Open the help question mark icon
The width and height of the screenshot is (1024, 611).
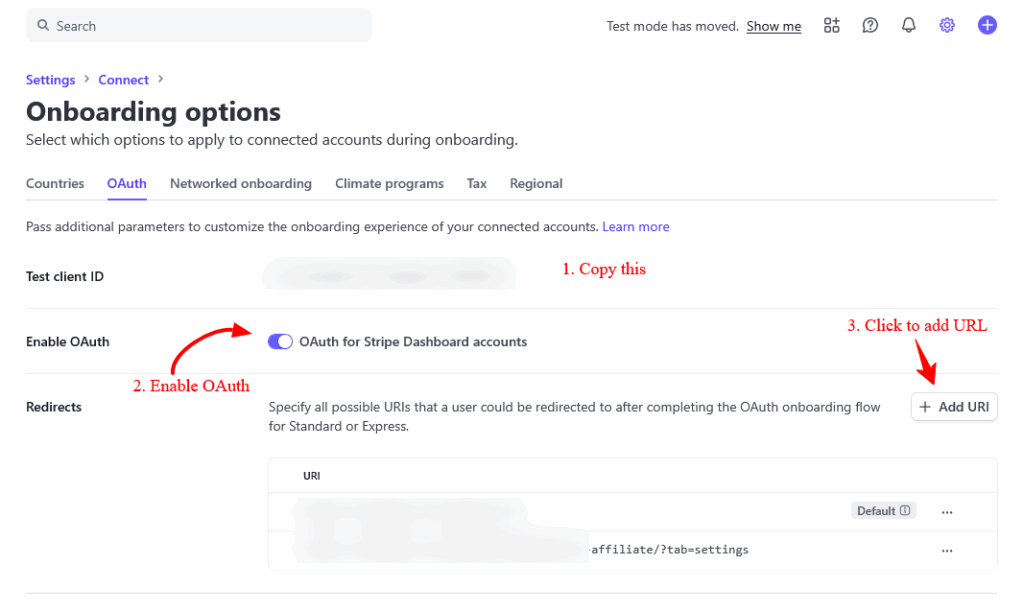tap(870, 26)
